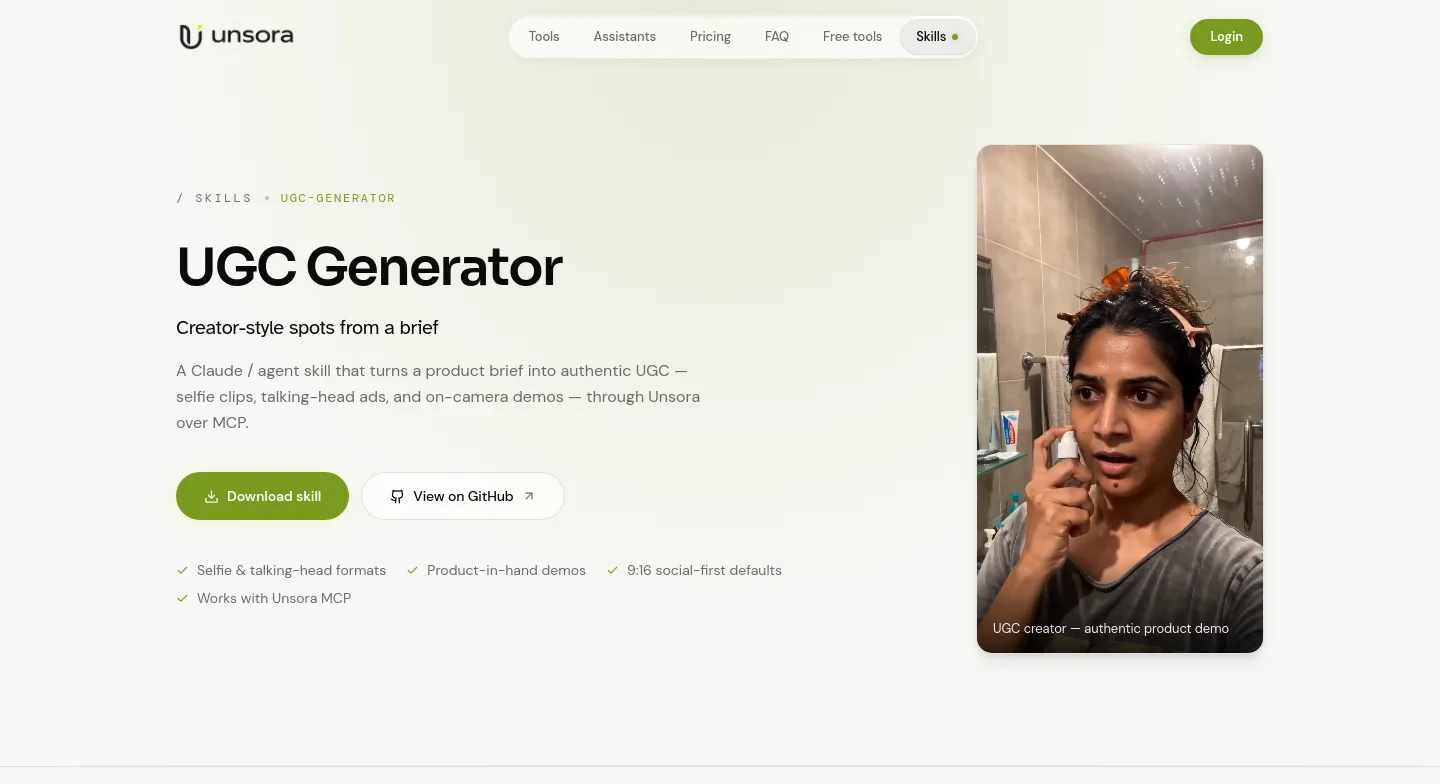The image size is (1440, 784).
Task: Click the checkmark beside Selfie & talking-head formats
Action: coord(183,570)
